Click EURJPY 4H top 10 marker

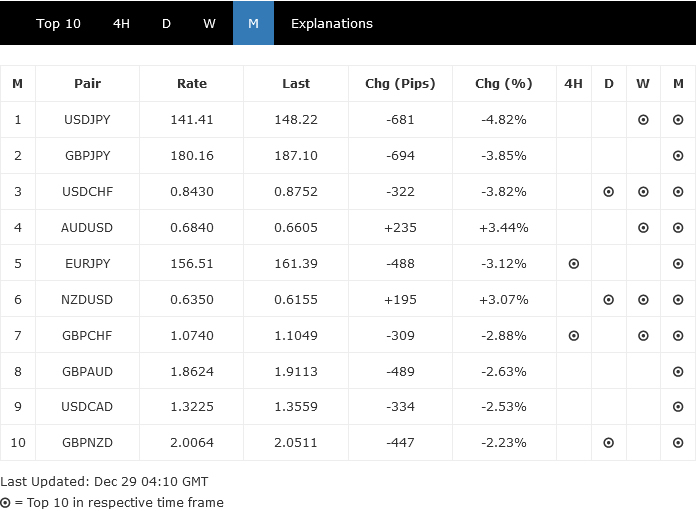(573, 264)
